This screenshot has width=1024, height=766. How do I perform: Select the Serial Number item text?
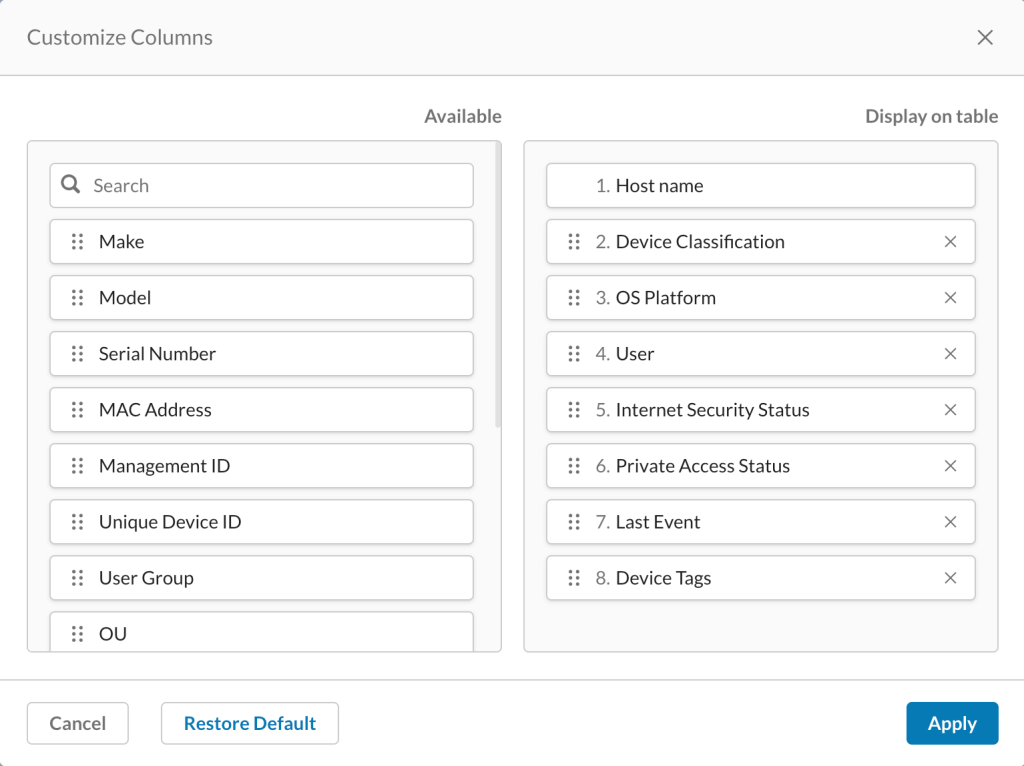pyautogui.click(x=157, y=354)
